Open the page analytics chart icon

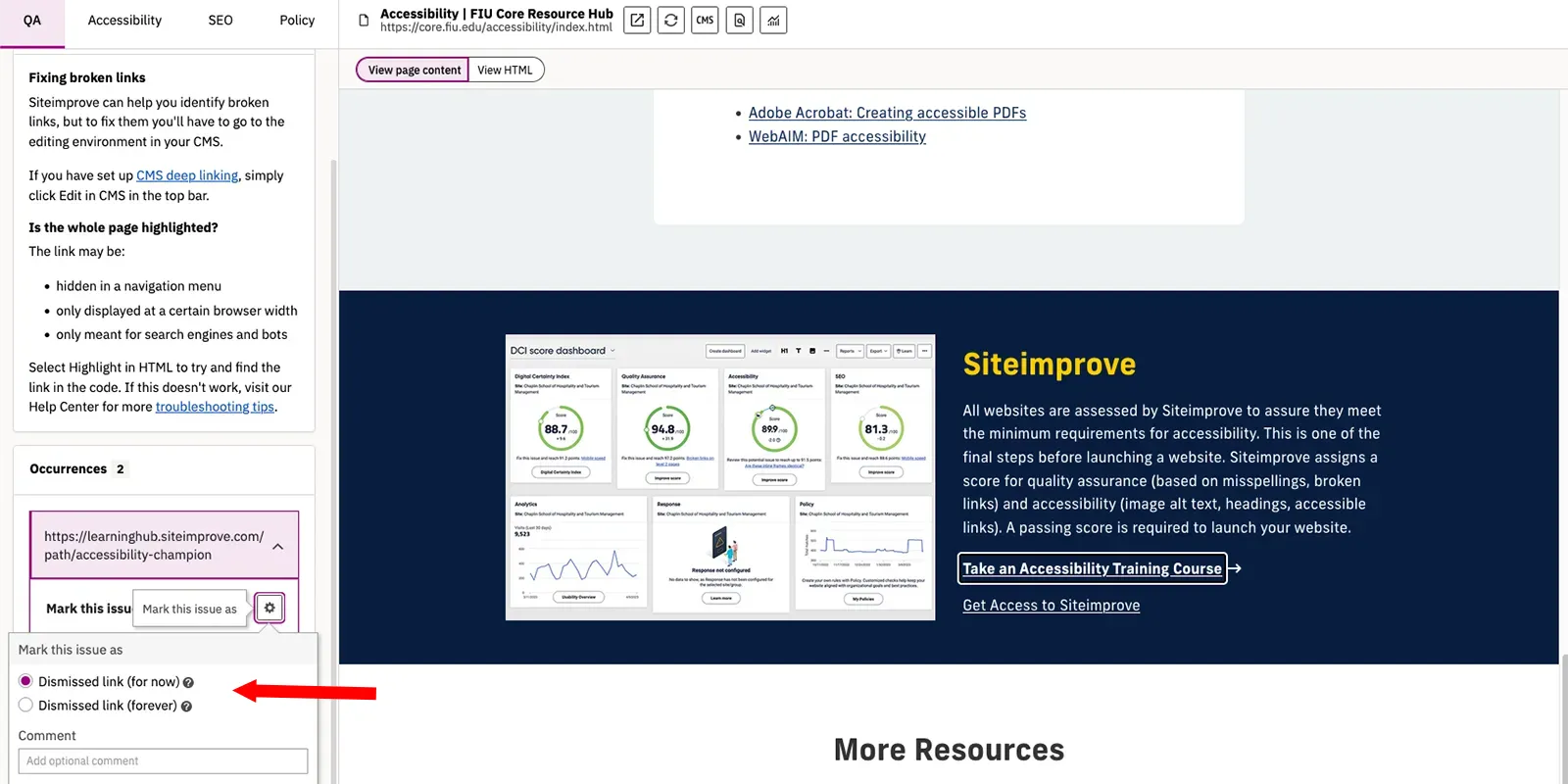point(774,20)
